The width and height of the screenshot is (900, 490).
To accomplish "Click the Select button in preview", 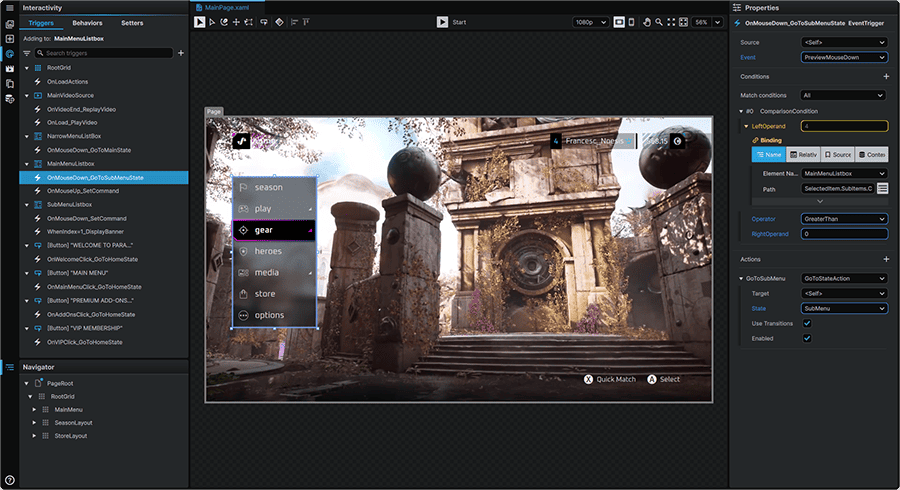I will pos(664,379).
